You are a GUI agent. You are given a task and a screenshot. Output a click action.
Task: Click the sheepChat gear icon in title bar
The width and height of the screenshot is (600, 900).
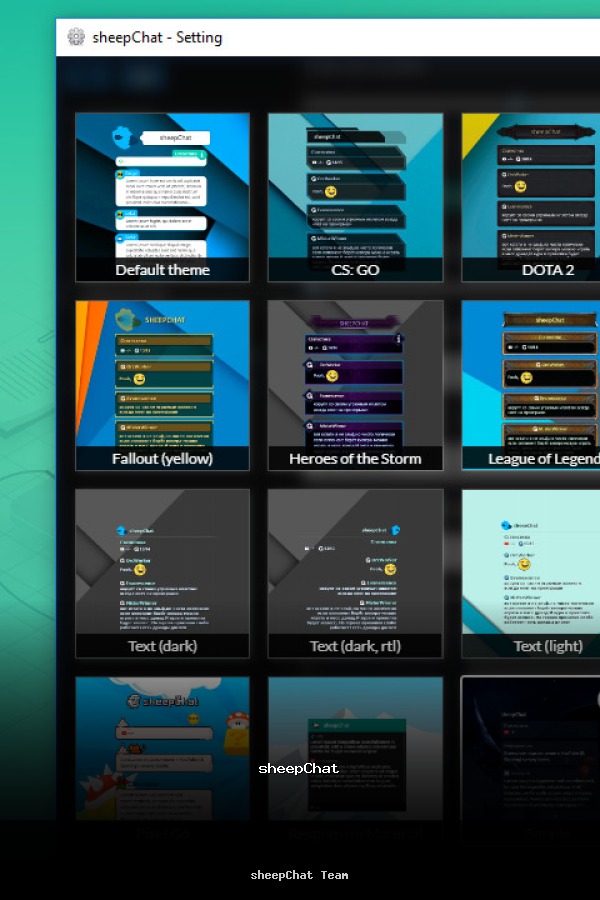tap(76, 37)
